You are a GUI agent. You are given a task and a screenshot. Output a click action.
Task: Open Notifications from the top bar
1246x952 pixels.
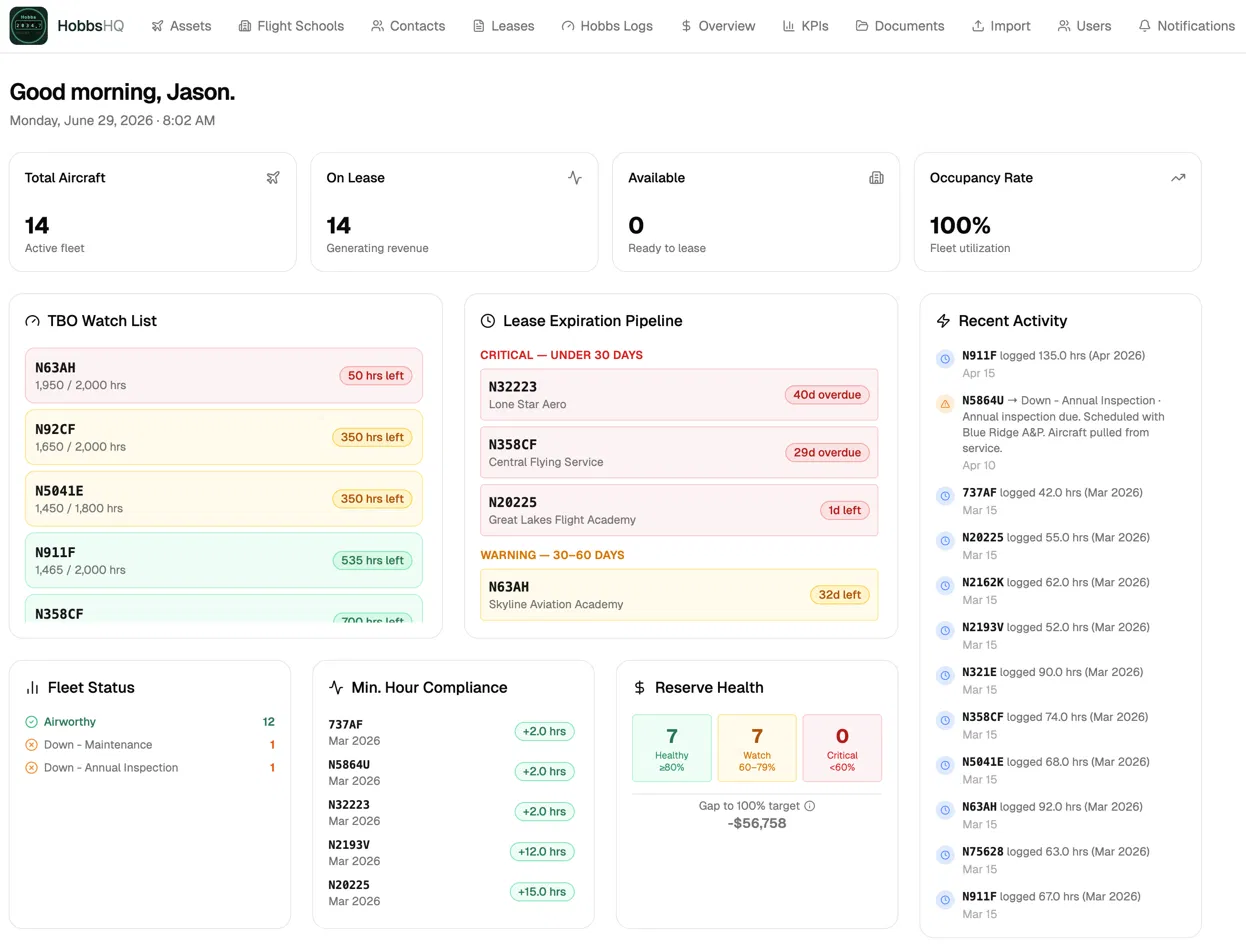[x=1186, y=26]
